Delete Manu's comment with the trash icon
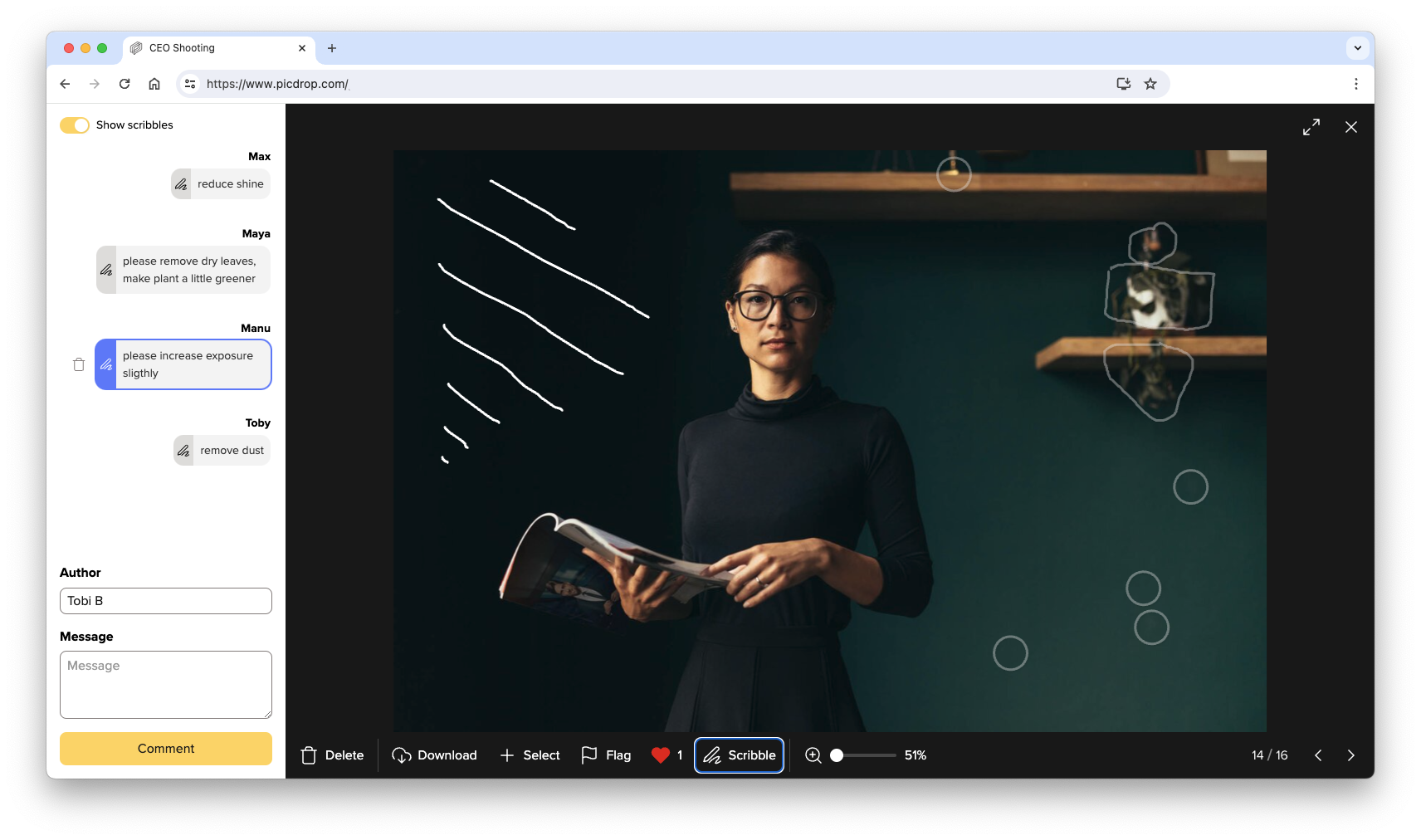This screenshot has height=840, width=1421. pyautogui.click(x=79, y=364)
